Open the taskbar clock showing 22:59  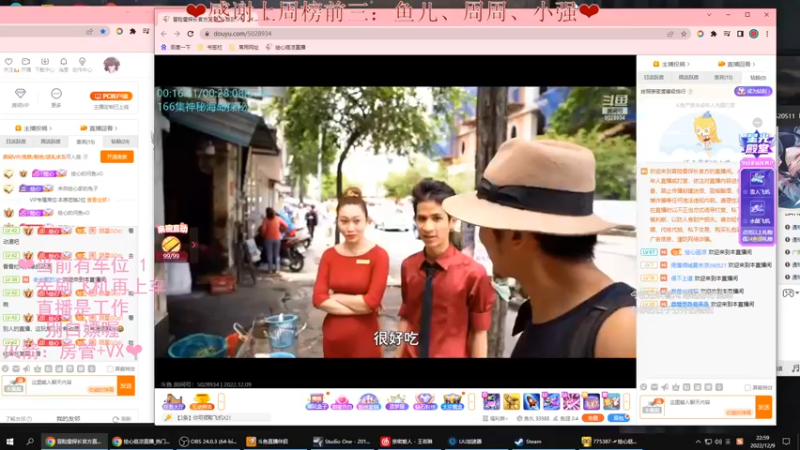pyautogui.click(x=762, y=442)
